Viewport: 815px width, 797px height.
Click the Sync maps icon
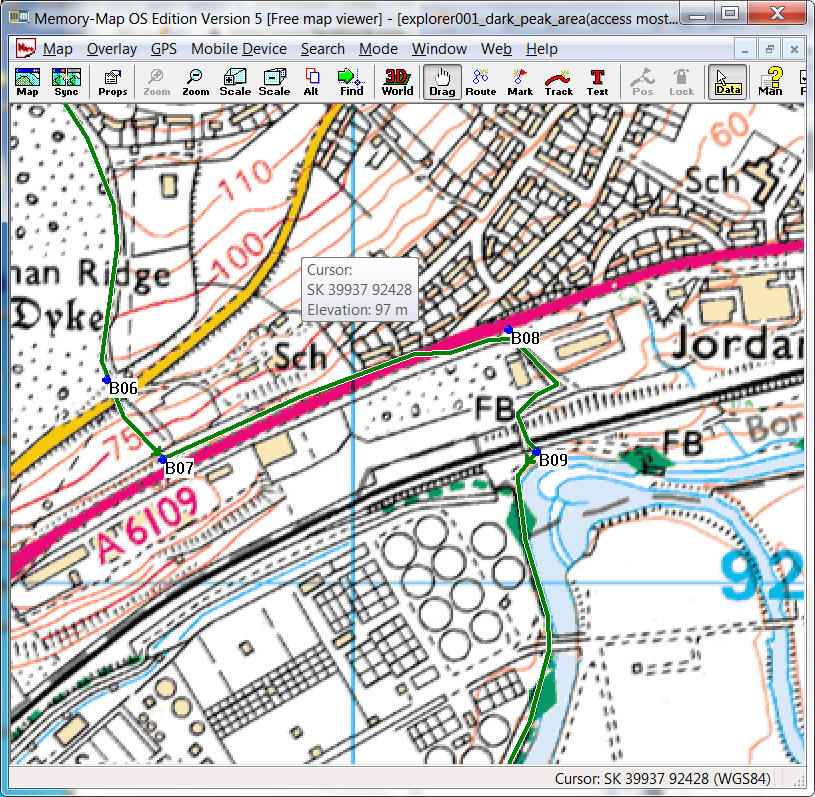pos(66,82)
